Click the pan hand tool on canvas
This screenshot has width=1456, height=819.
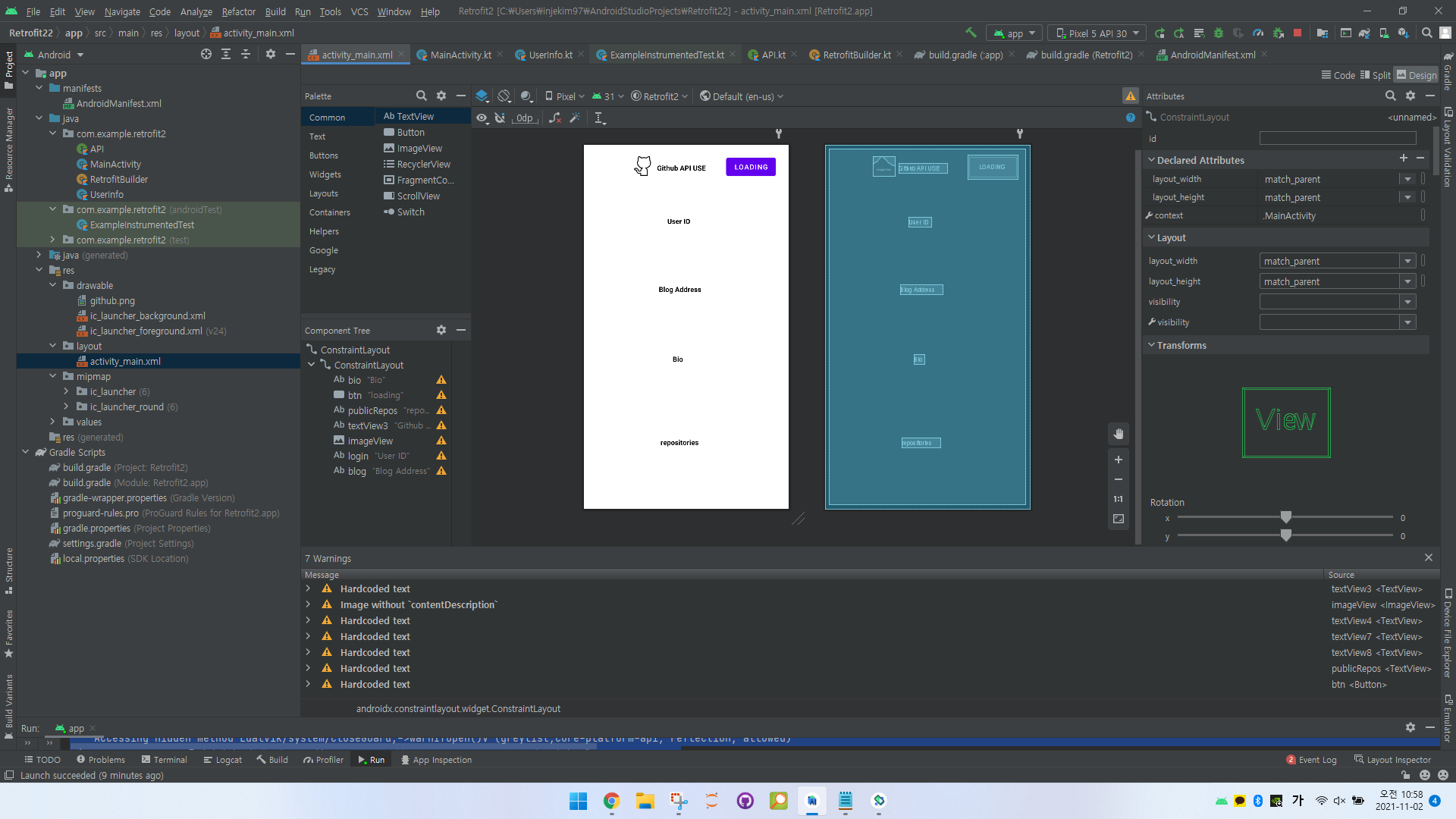coord(1118,434)
